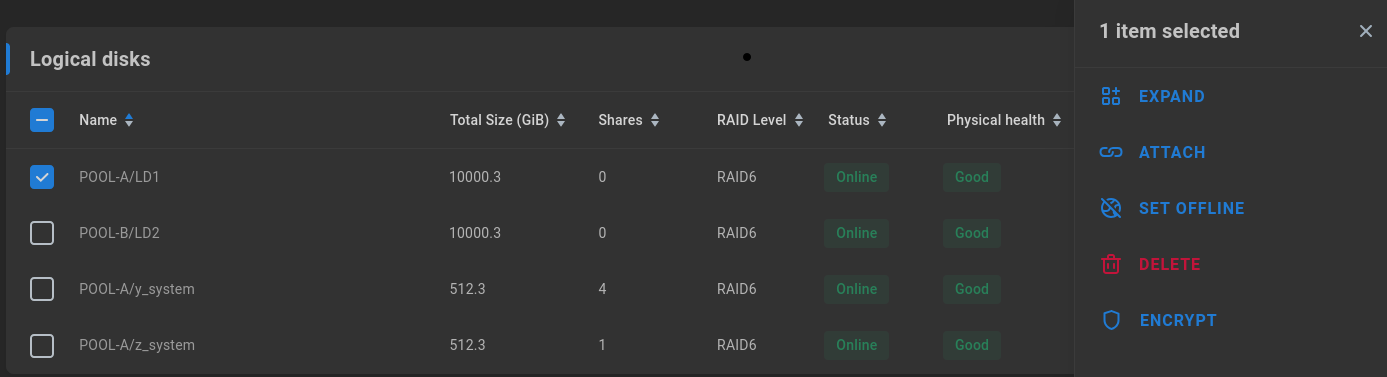Click the POOL-B/LD2 name
Image resolution: width=1387 pixels, height=377 pixels.
[119, 233]
